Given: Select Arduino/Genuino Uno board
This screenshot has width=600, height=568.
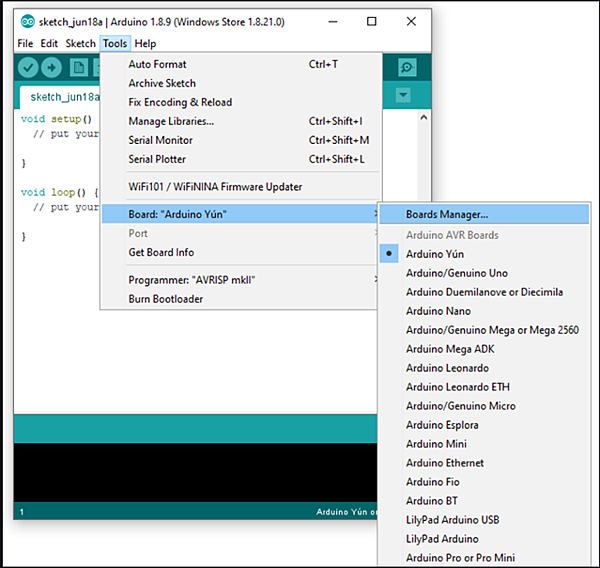Looking at the screenshot, I should (484, 273).
